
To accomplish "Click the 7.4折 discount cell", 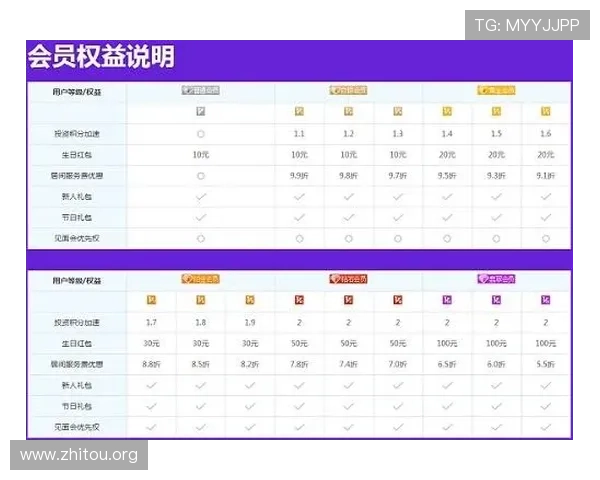I will (x=348, y=364).
